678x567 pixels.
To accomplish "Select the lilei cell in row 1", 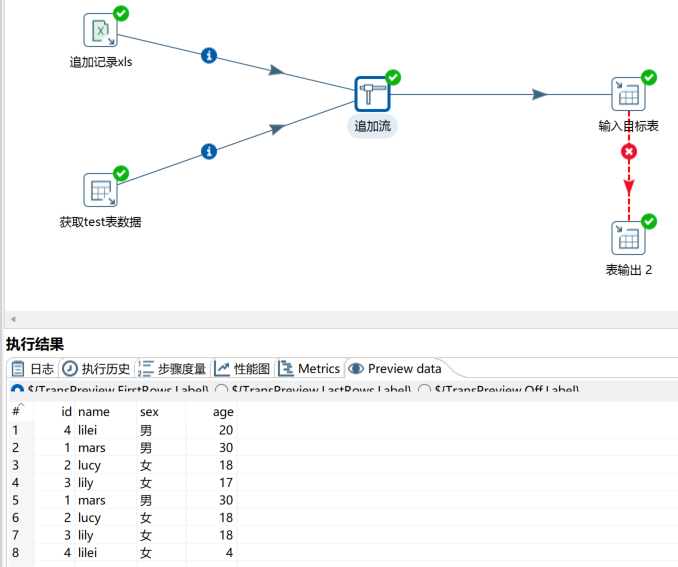I will point(92,430).
